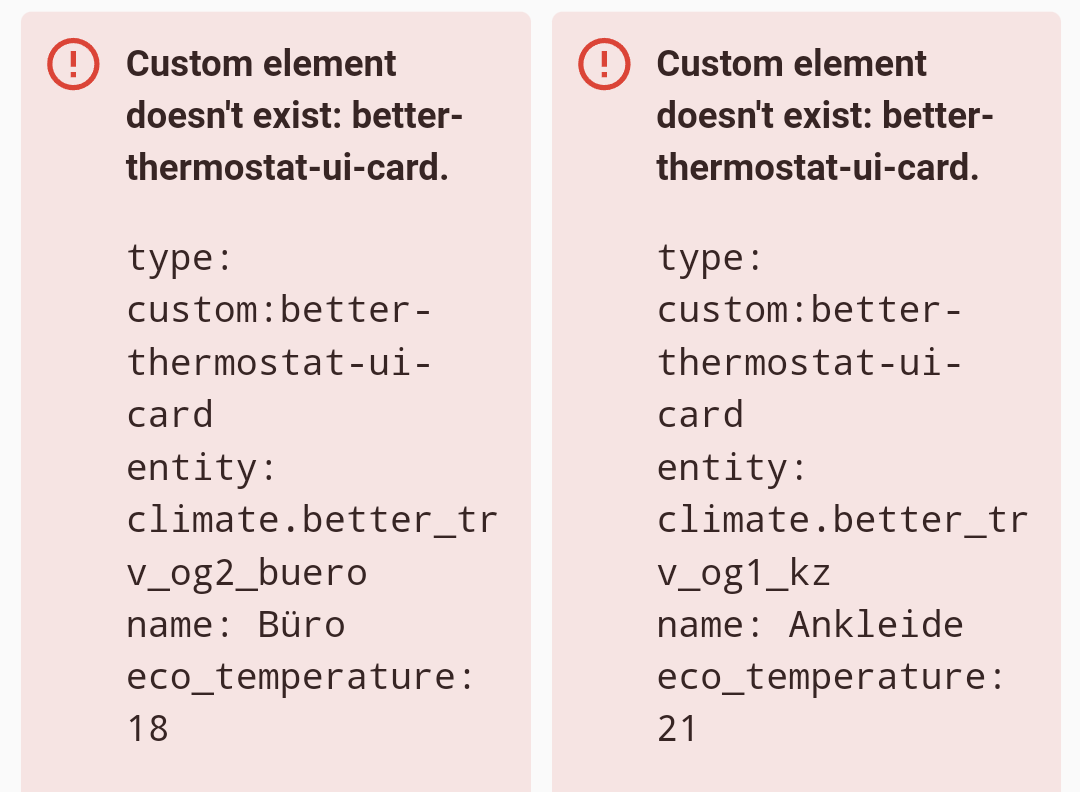
Task: Click the "type:" line in the right card
Action: click(710, 259)
